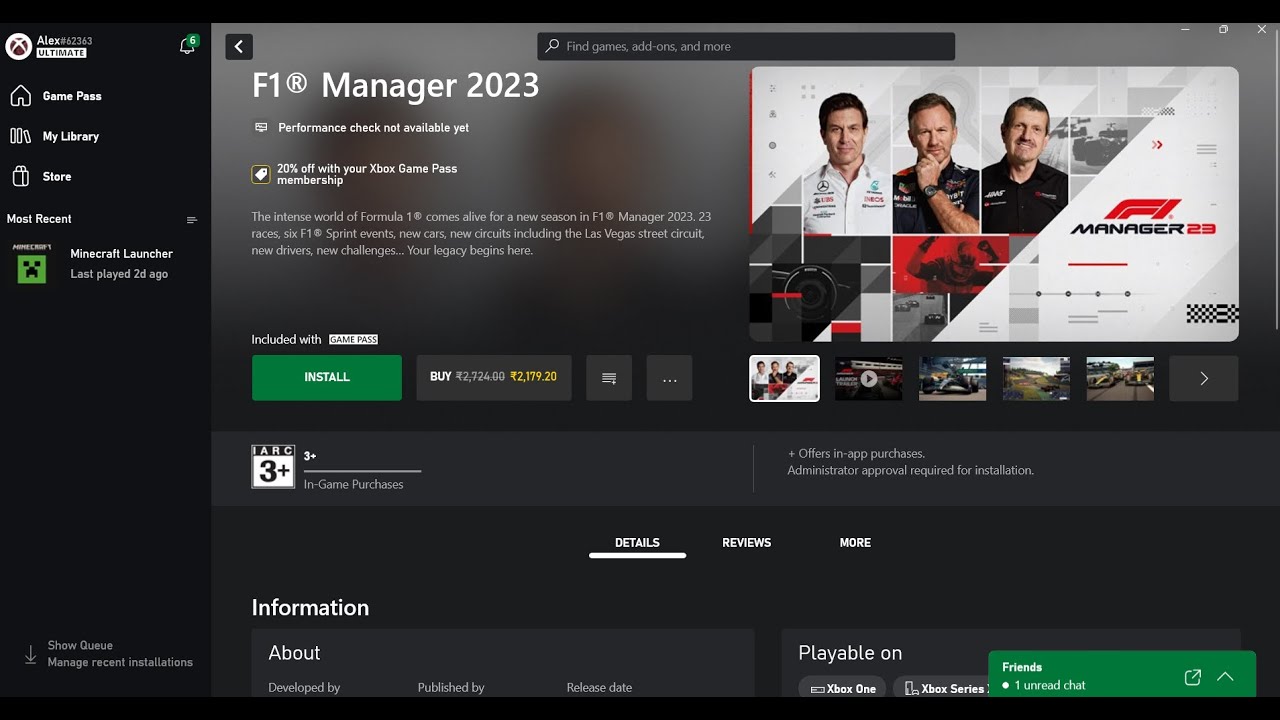This screenshot has height=720, width=1280.
Task: Open Most Recent sort options icon
Action: pyautogui.click(x=192, y=220)
